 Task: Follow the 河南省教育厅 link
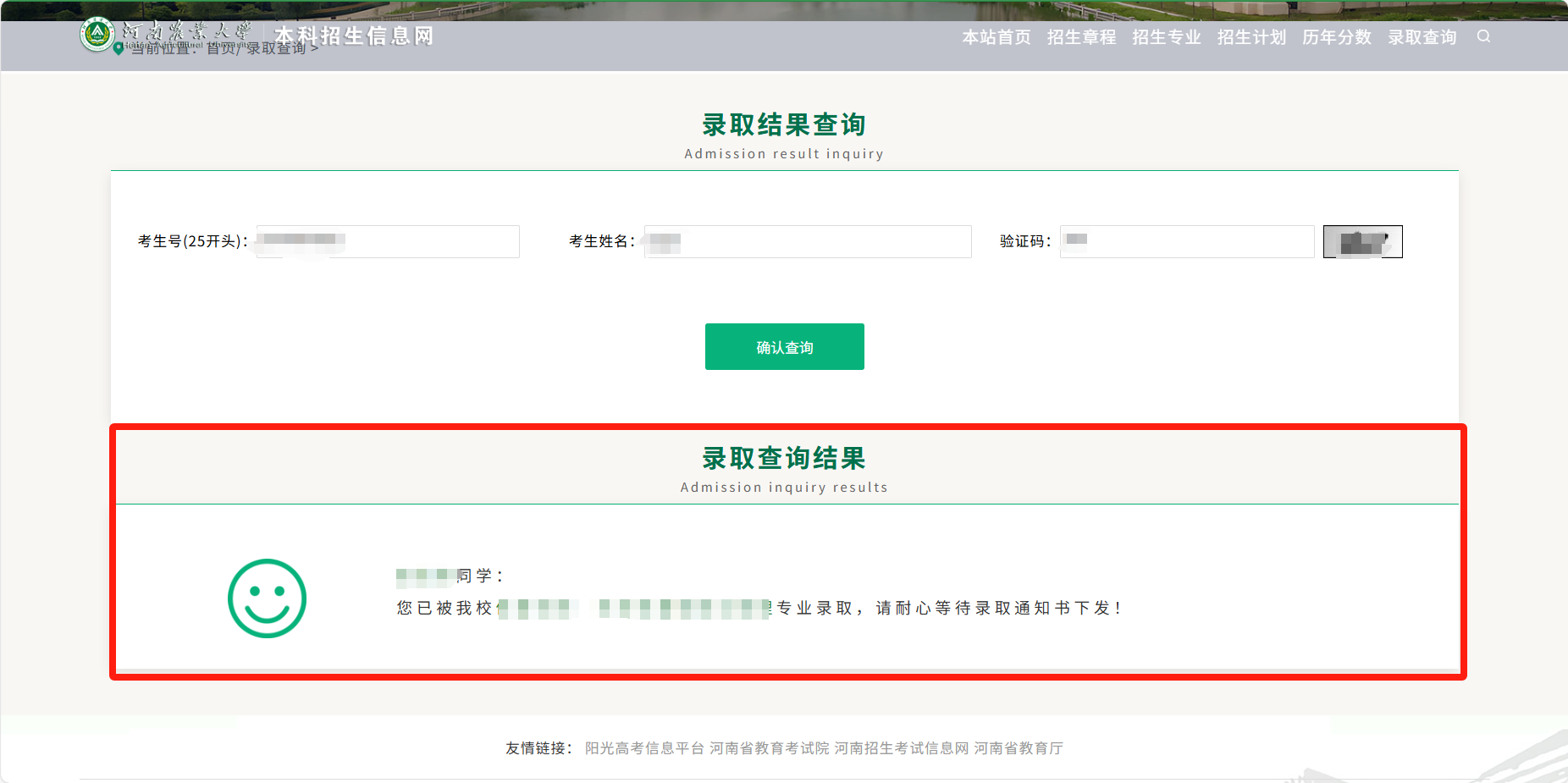(1018, 748)
